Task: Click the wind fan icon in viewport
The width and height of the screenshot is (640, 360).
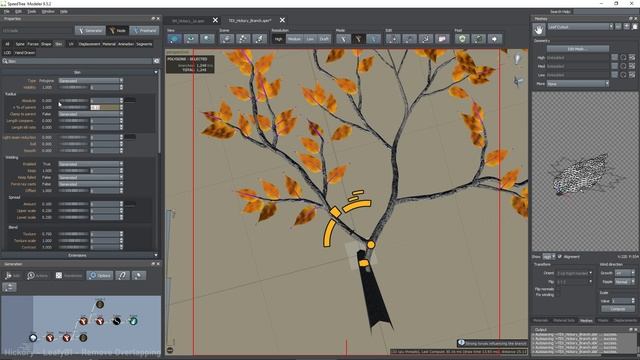Action: pyautogui.click(x=518, y=81)
